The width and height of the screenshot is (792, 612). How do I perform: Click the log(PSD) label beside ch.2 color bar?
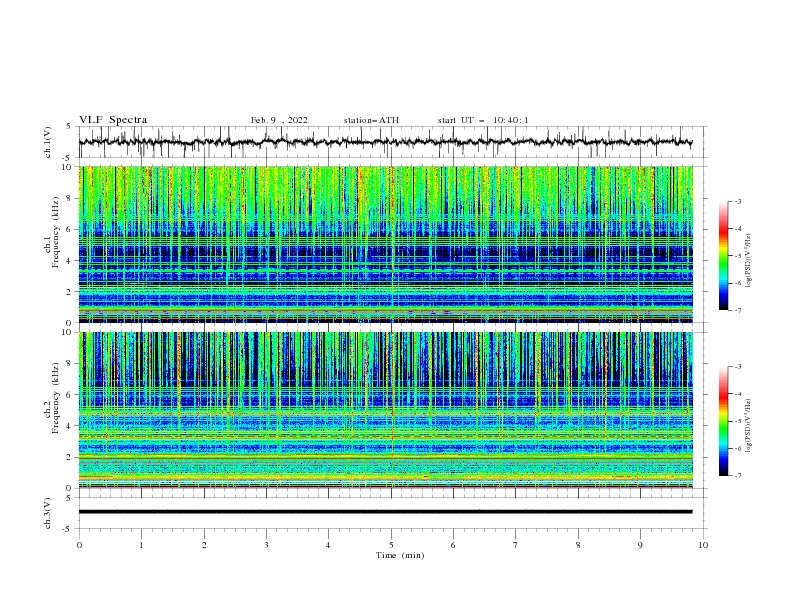749,425
